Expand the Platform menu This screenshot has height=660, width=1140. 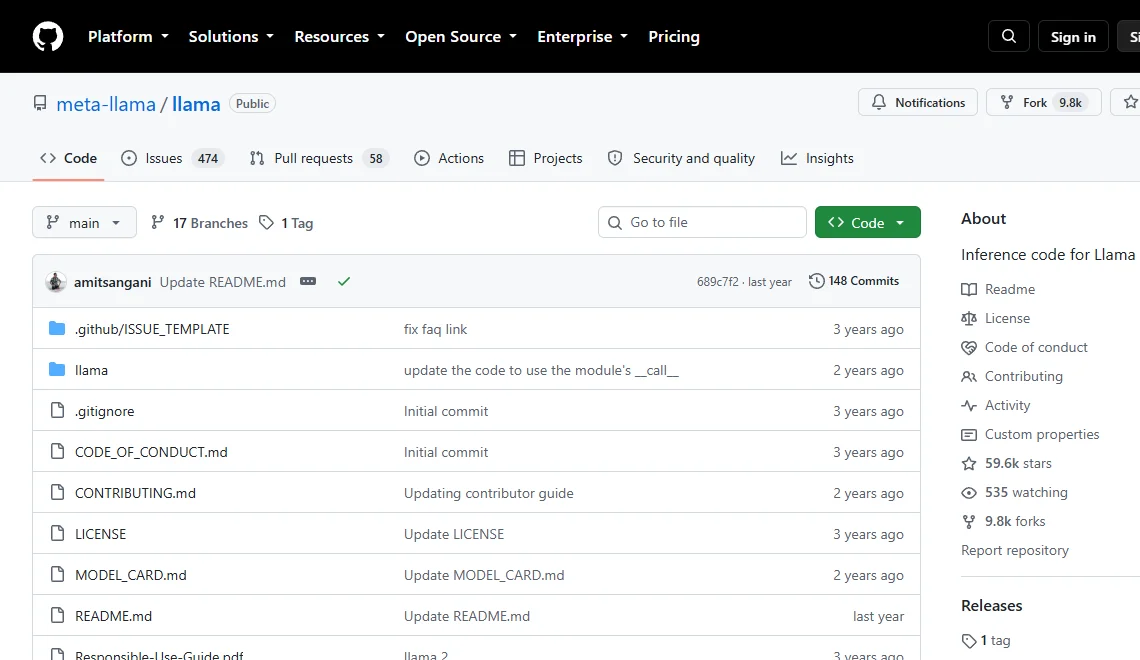click(128, 36)
